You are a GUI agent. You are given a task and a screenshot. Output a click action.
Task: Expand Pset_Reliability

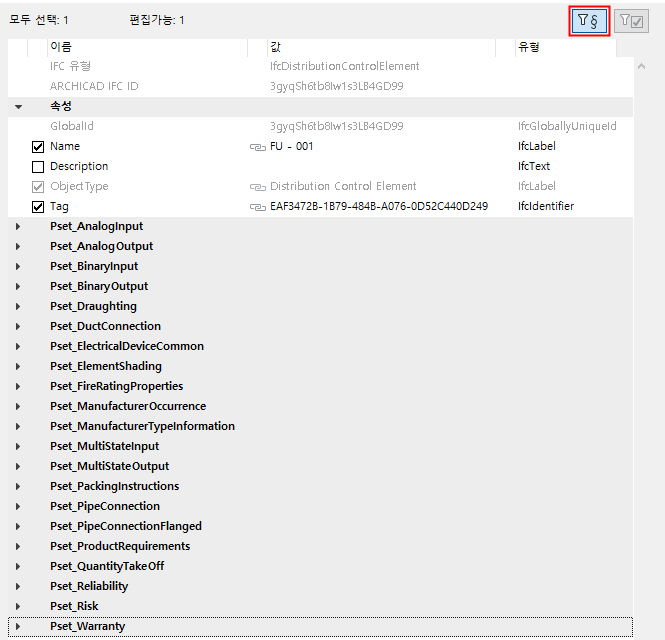18,586
